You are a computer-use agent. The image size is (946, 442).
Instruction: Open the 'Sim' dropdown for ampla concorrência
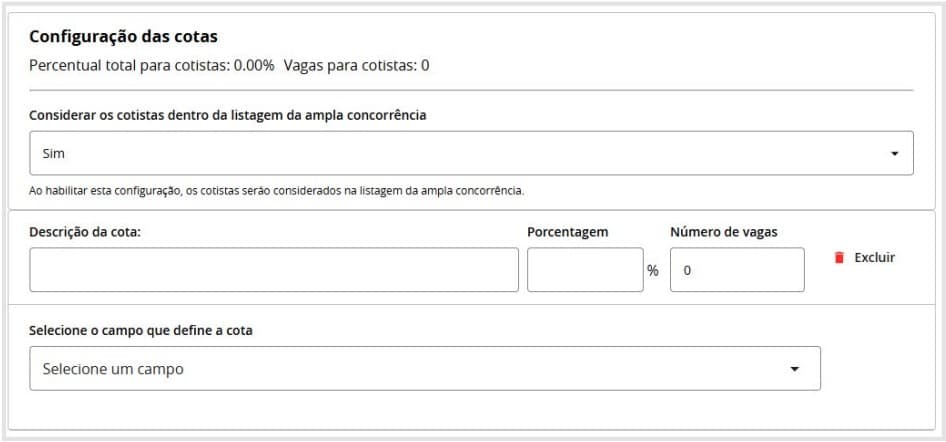pos(470,154)
